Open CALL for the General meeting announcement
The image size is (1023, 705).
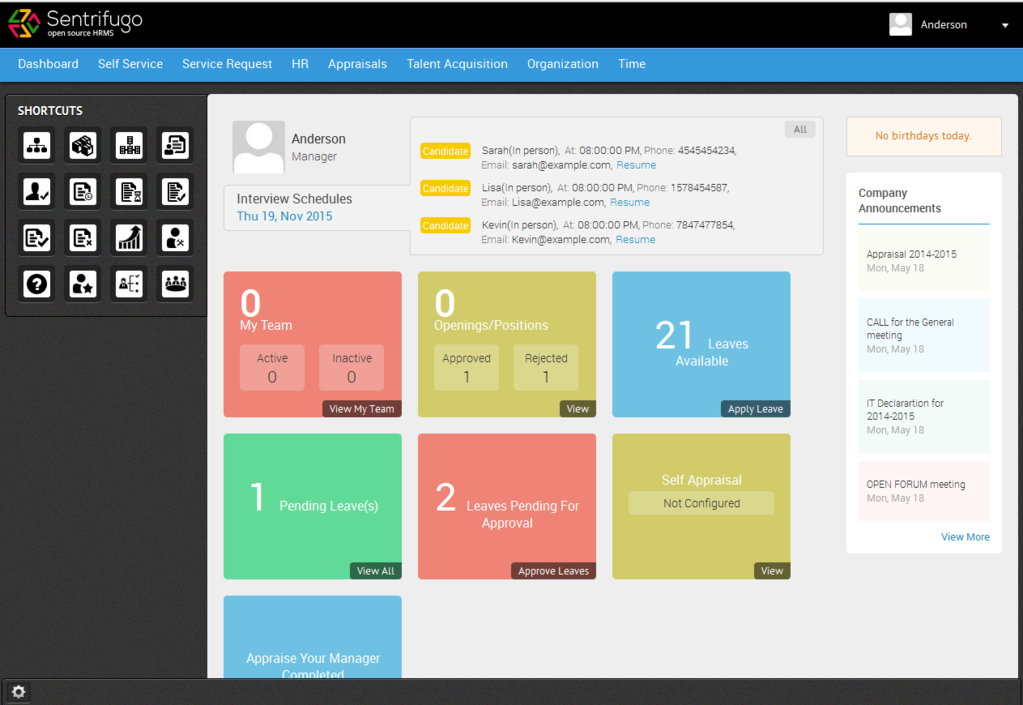924,335
